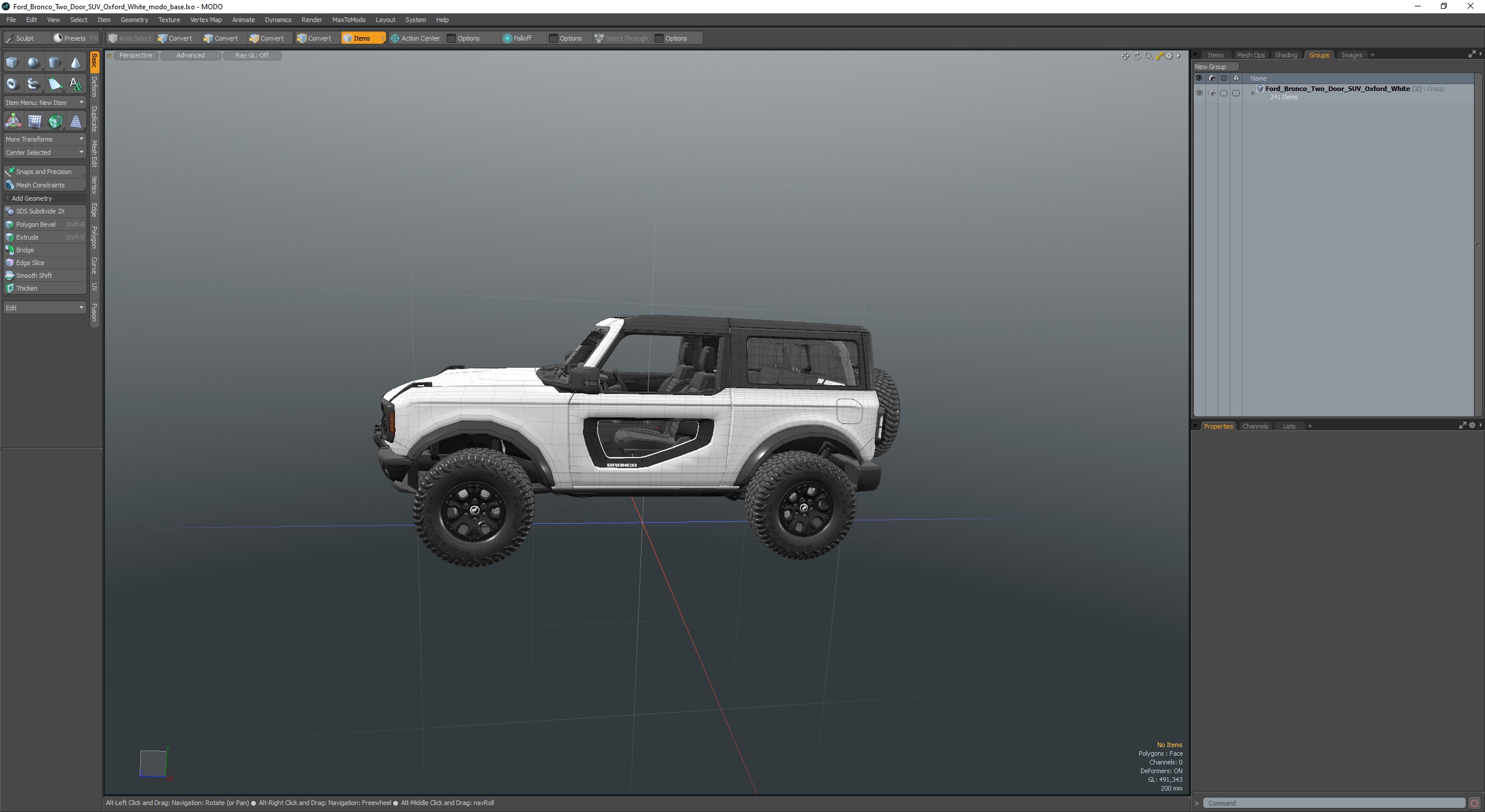Click viewport pan move icon
This screenshot has height=812, width=1485.
(1125, 56)
